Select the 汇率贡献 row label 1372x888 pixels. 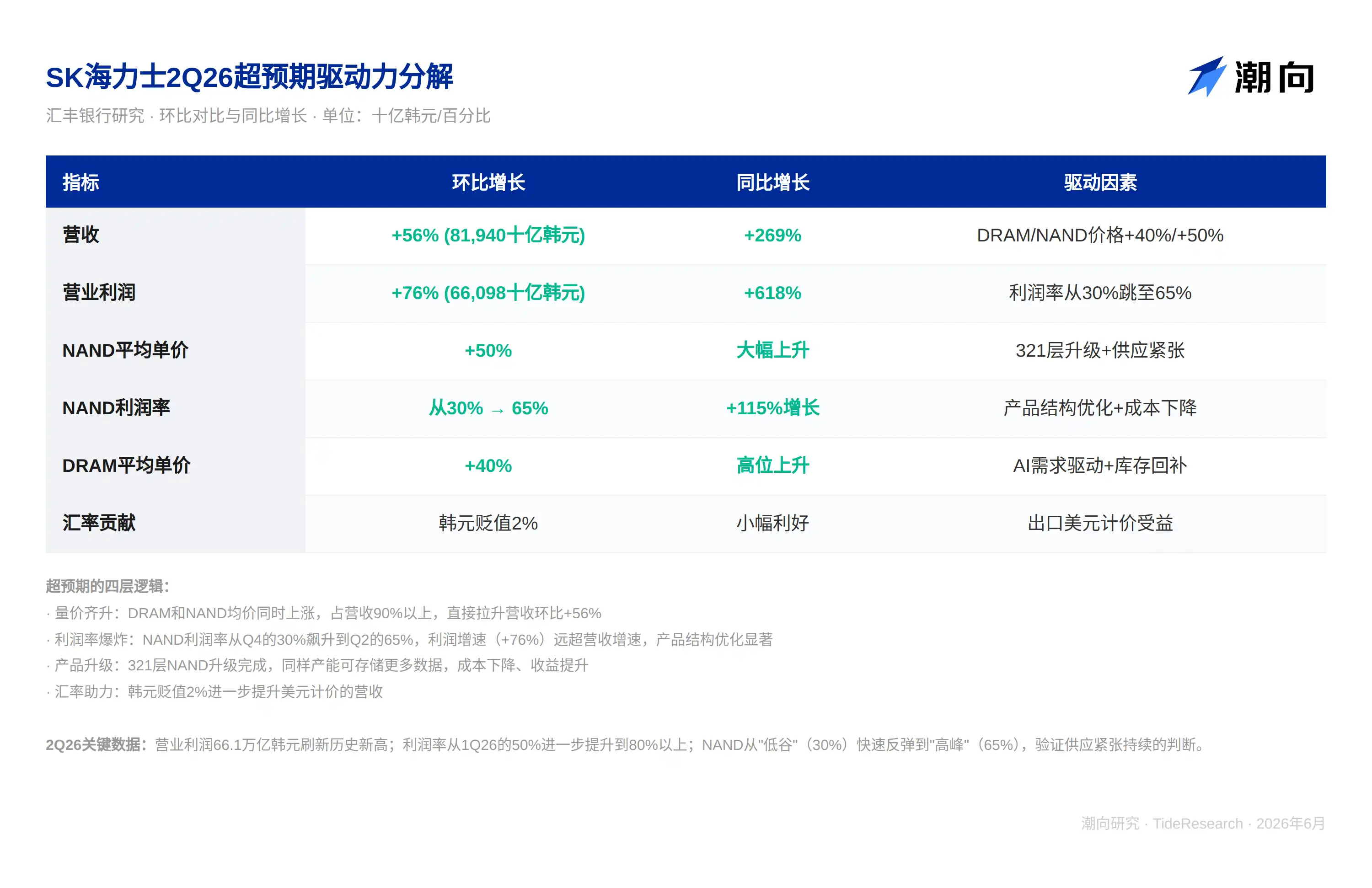pyautogui.click(x=99, y=523)
